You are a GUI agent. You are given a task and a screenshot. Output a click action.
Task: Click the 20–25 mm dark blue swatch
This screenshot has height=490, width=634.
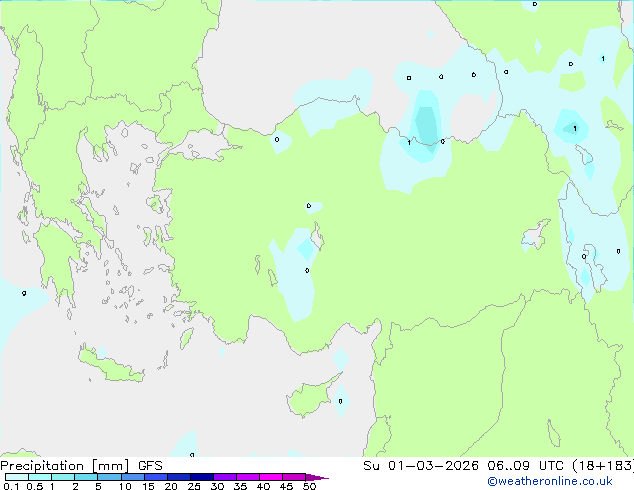[x=178, y=477]
